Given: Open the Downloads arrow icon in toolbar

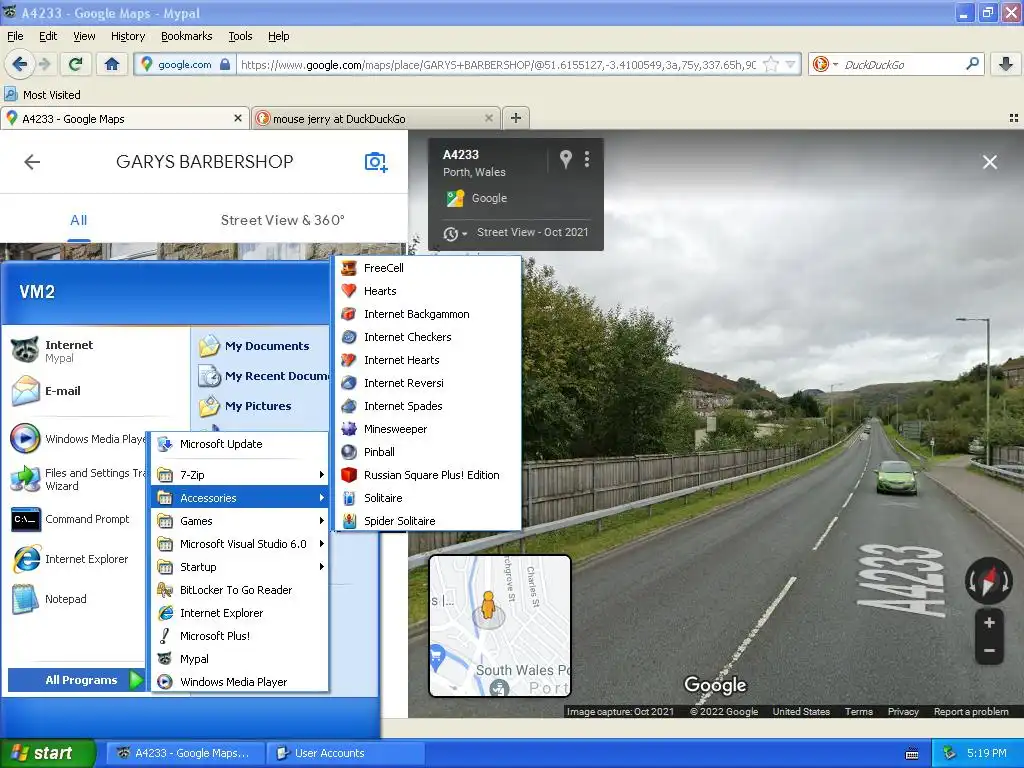Looking at the screenshot, I should [1006, 64].
